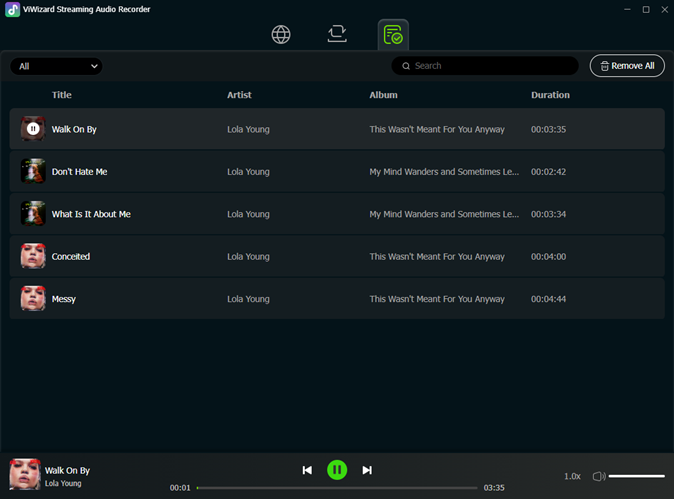Click total time 03:35 label
This screenshot has height=499, width=674.
tap(494, 488)
